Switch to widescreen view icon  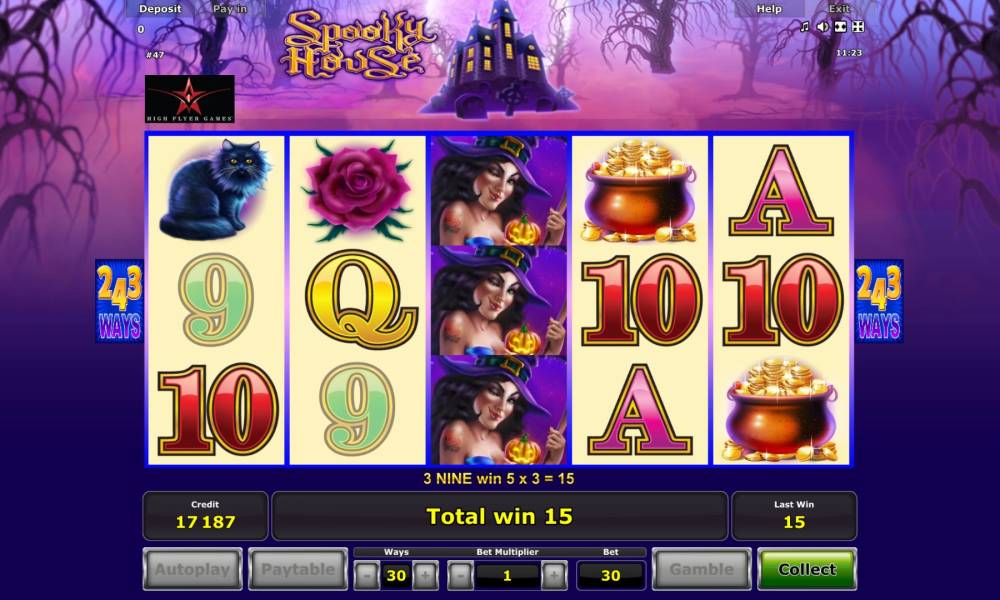[x=841, y=26]
